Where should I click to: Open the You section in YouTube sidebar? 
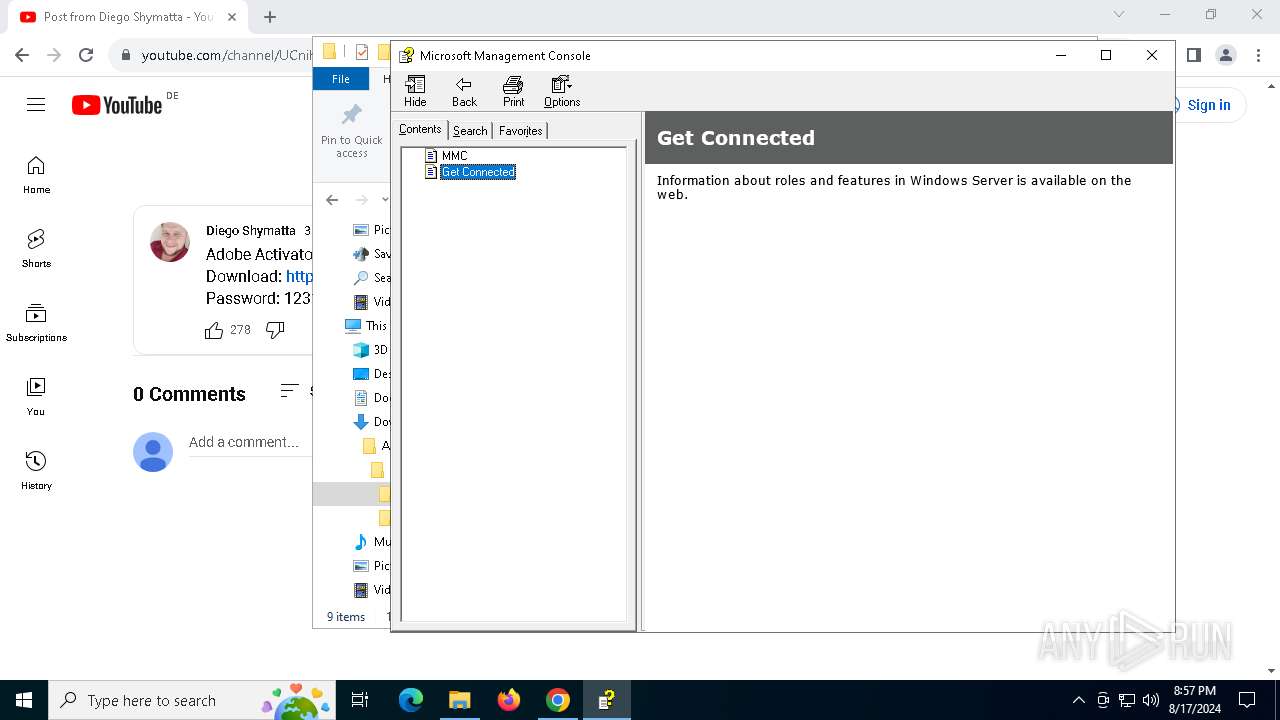(36, 397)
